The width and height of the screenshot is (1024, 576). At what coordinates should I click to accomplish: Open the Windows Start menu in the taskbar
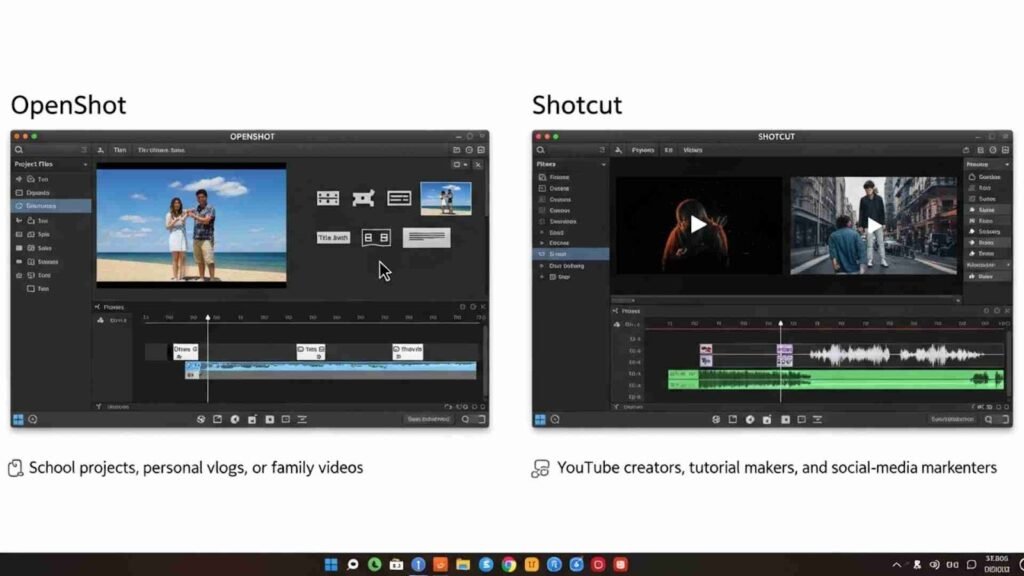click(x=331, y=565)
